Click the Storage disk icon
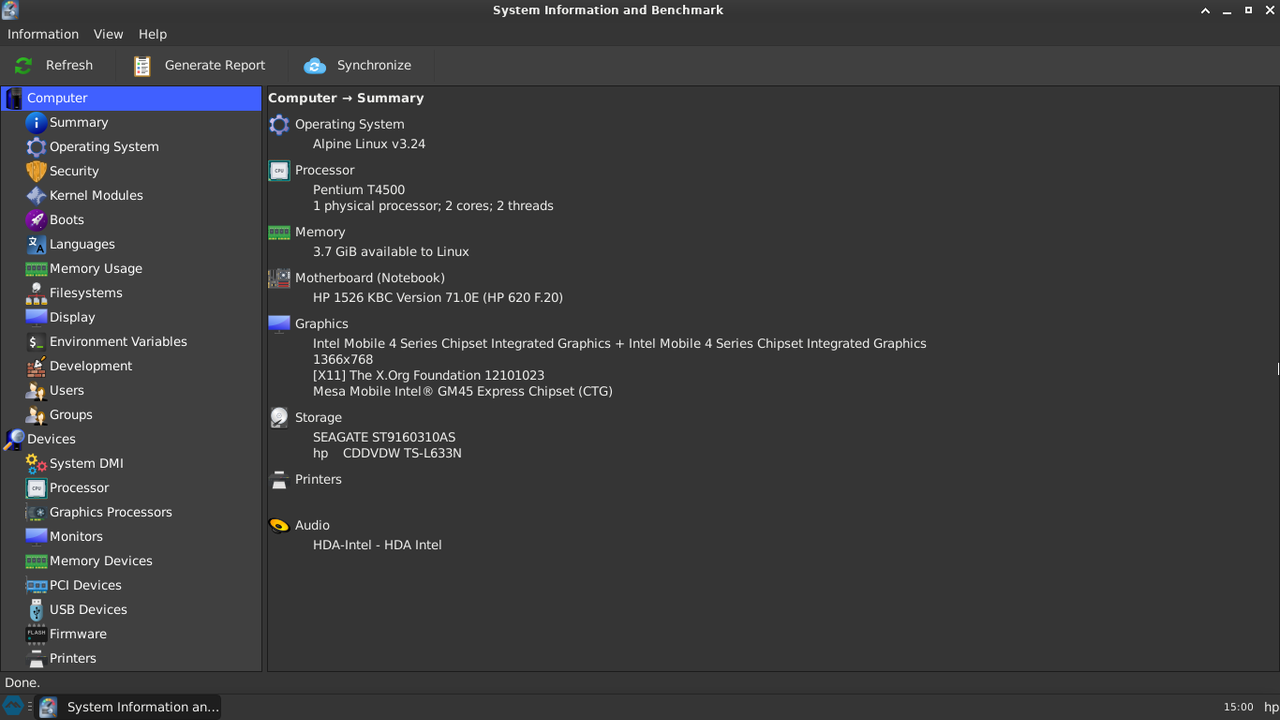 coord(279,418)
